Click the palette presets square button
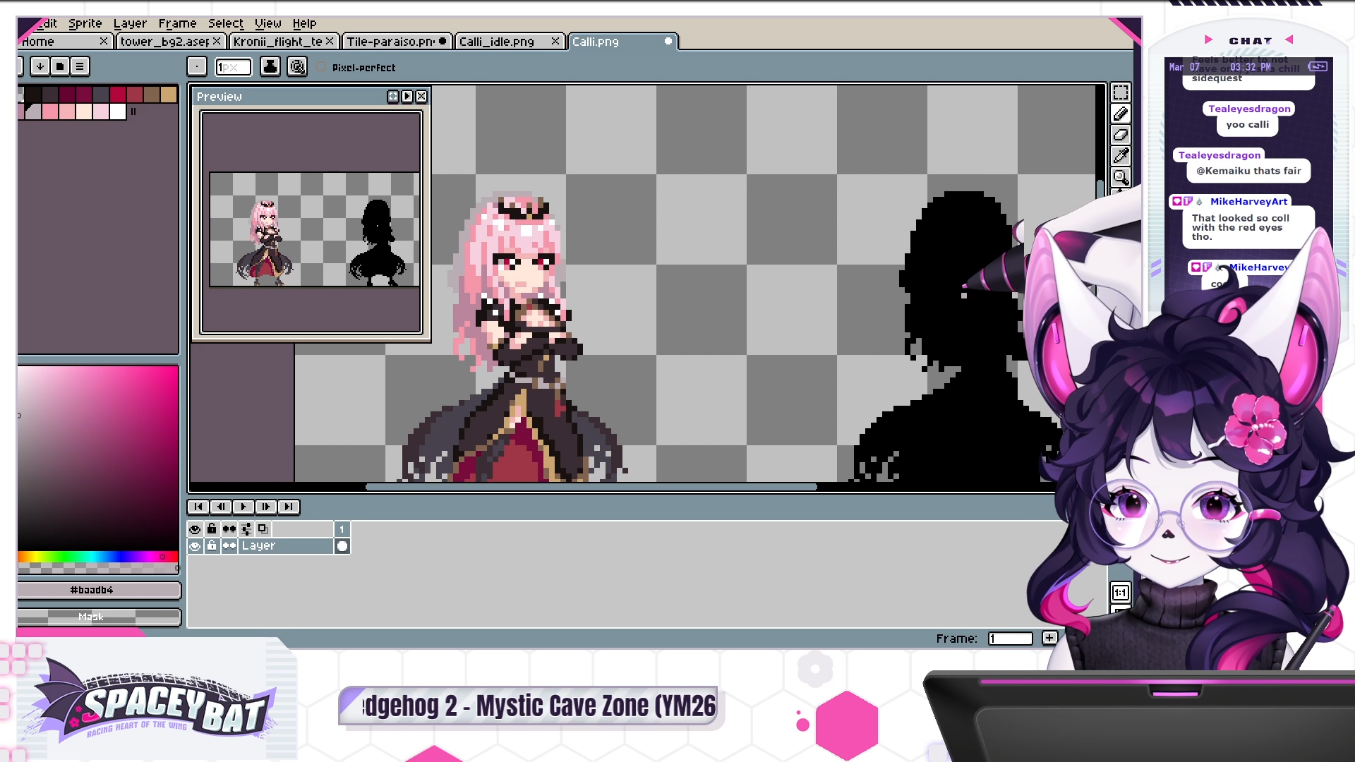The width and height of the screenshot is (1355, 762). click(60, 67)
